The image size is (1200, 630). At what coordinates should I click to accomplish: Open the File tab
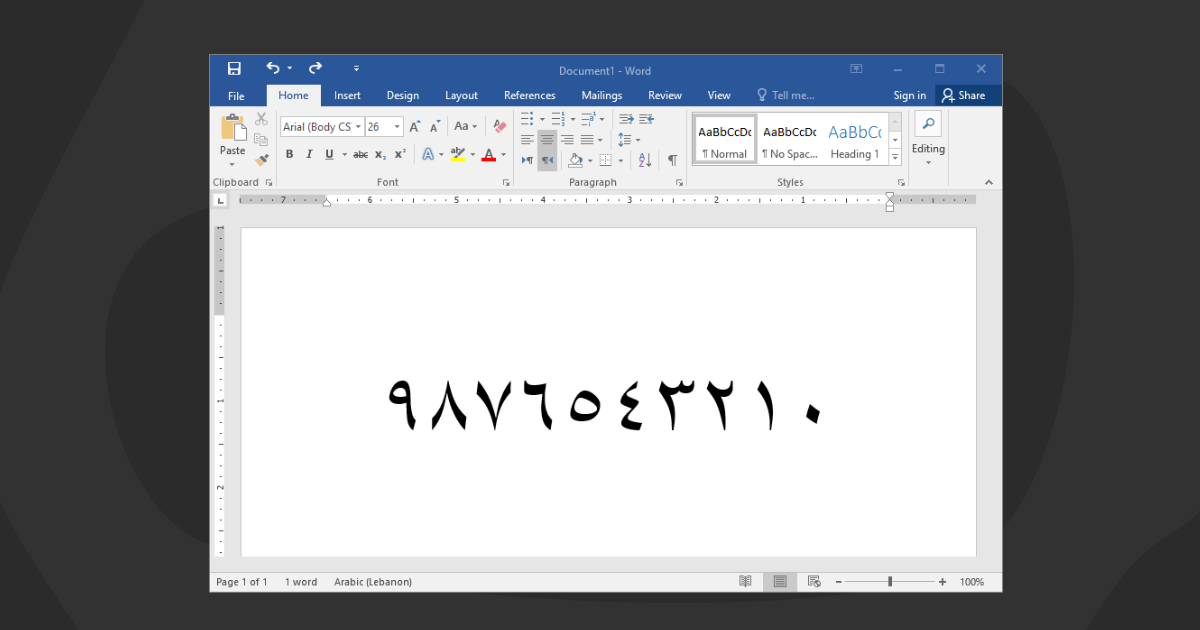coord(236,96)
